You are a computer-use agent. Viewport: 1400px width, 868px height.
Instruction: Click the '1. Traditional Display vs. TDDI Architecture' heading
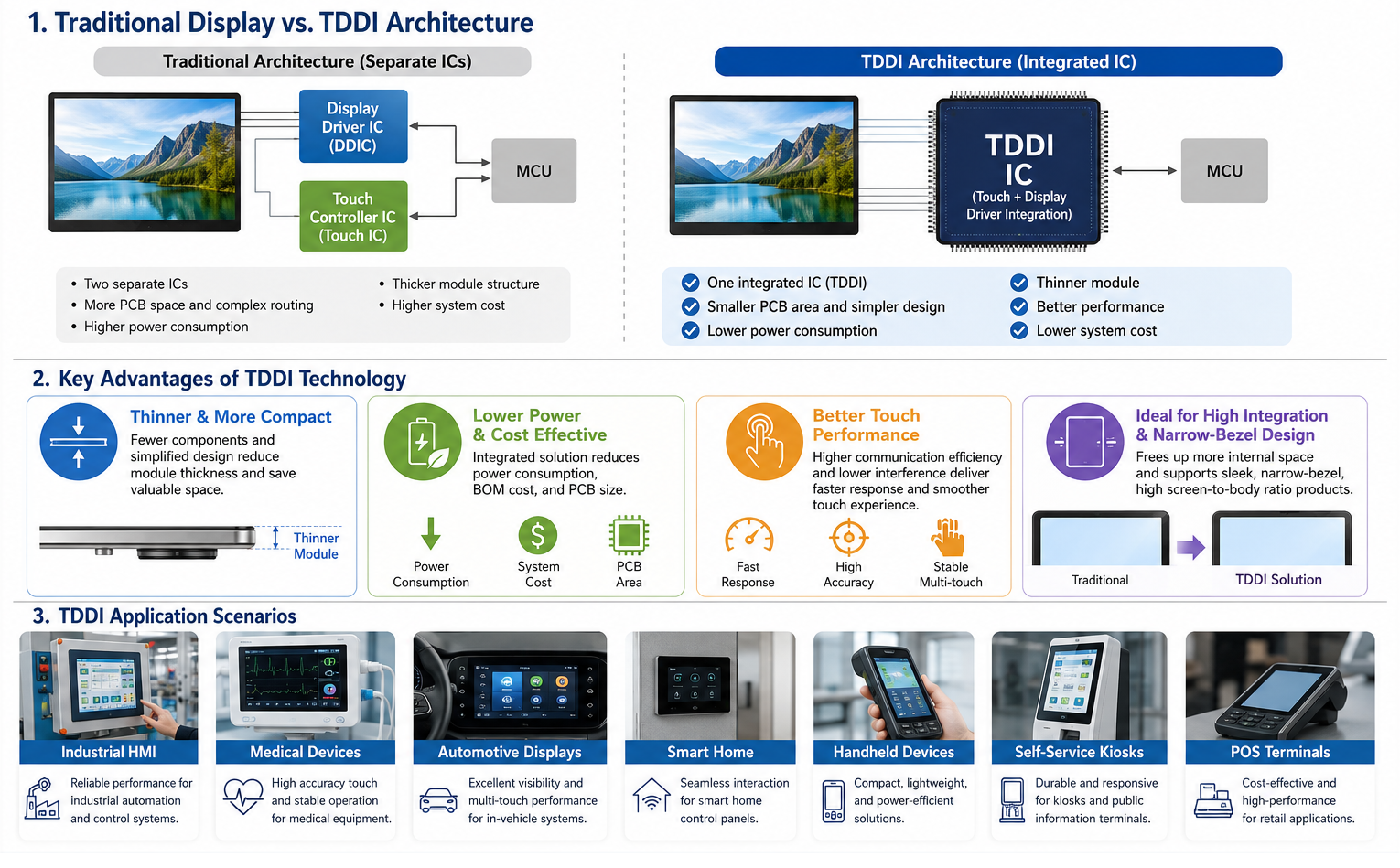pyautogui.click(x=280, y=22)
